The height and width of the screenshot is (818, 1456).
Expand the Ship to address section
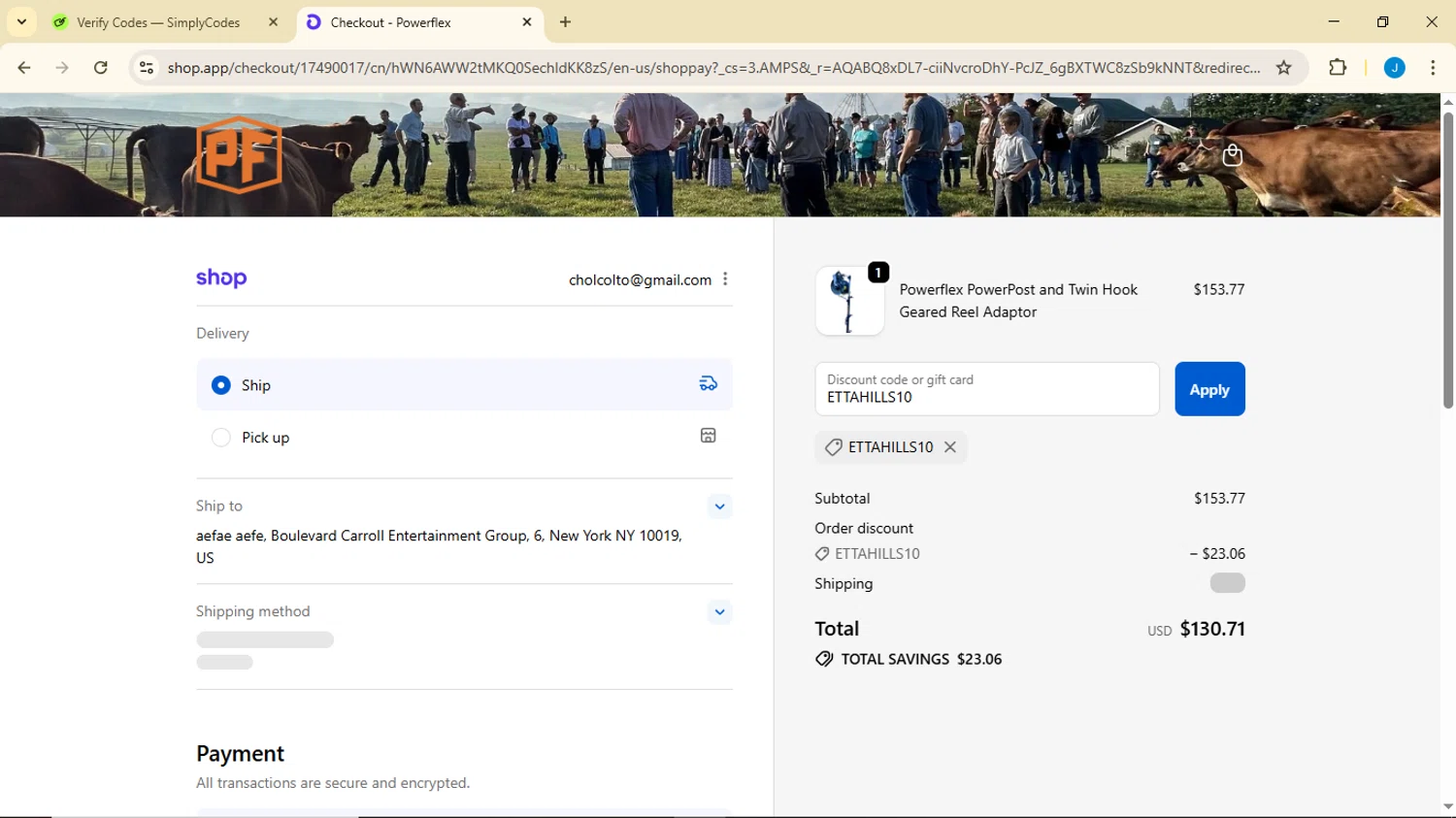(x=719, y=507)
